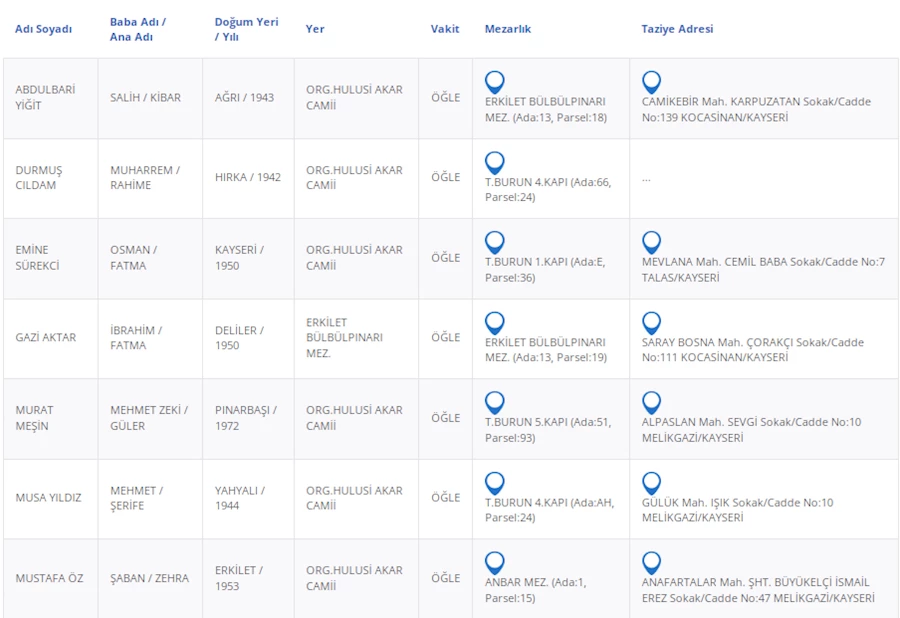This screenshot has width=900, height=618.
Task: Show Mevlana Mah. condolence address location pin
Action: (651, 242)
